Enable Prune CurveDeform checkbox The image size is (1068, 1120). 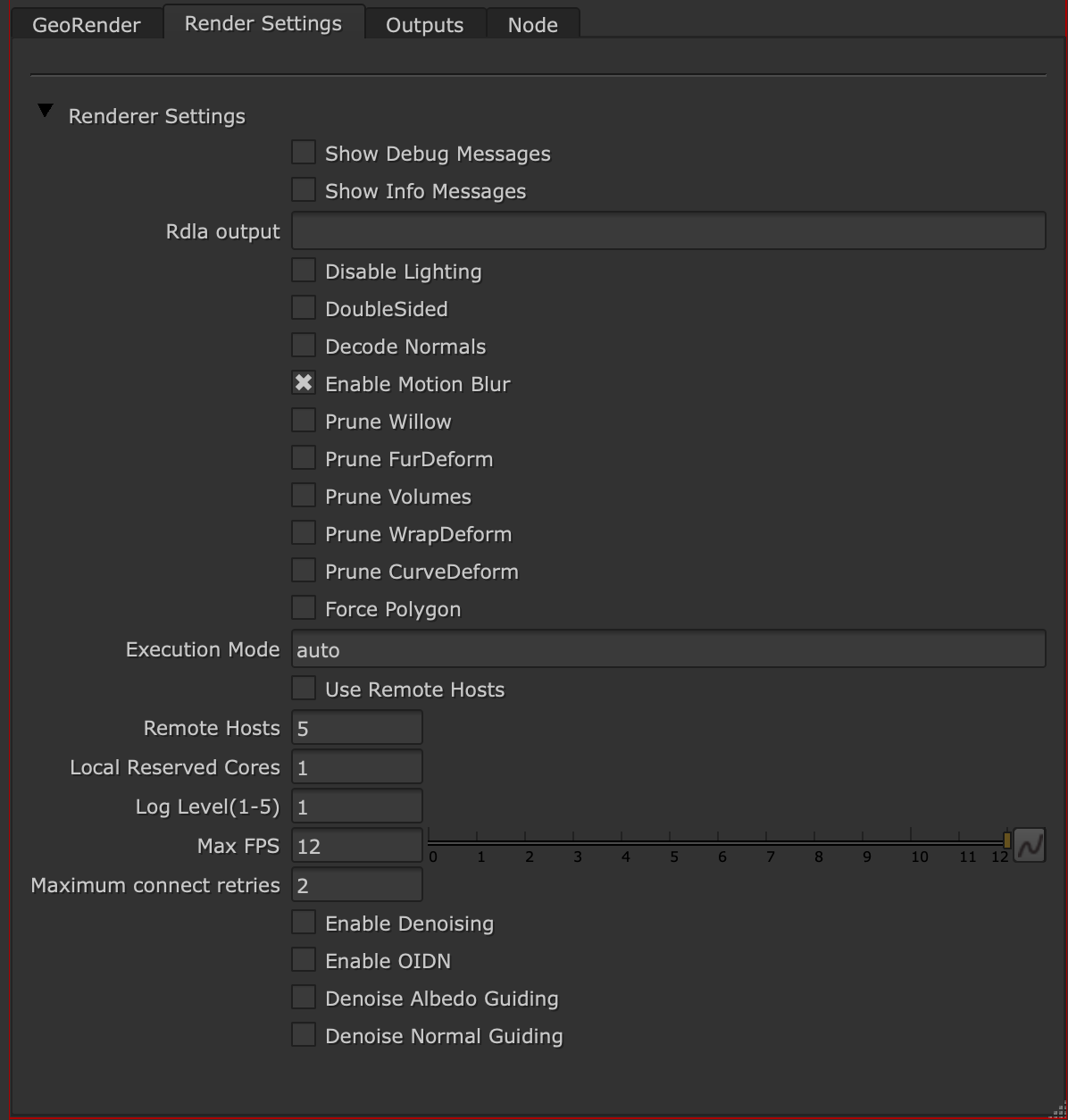coord(304,571)
